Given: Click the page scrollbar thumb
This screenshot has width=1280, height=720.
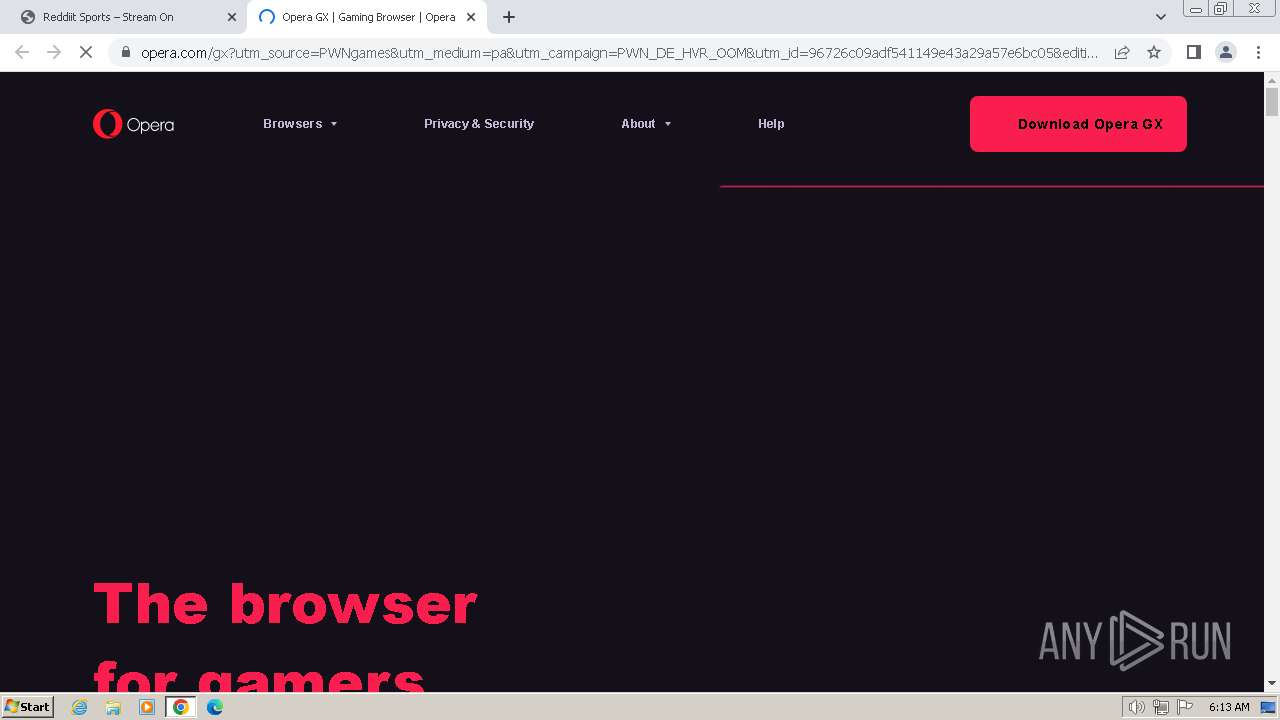Looking at the screenshot, I should (1272, 102).
